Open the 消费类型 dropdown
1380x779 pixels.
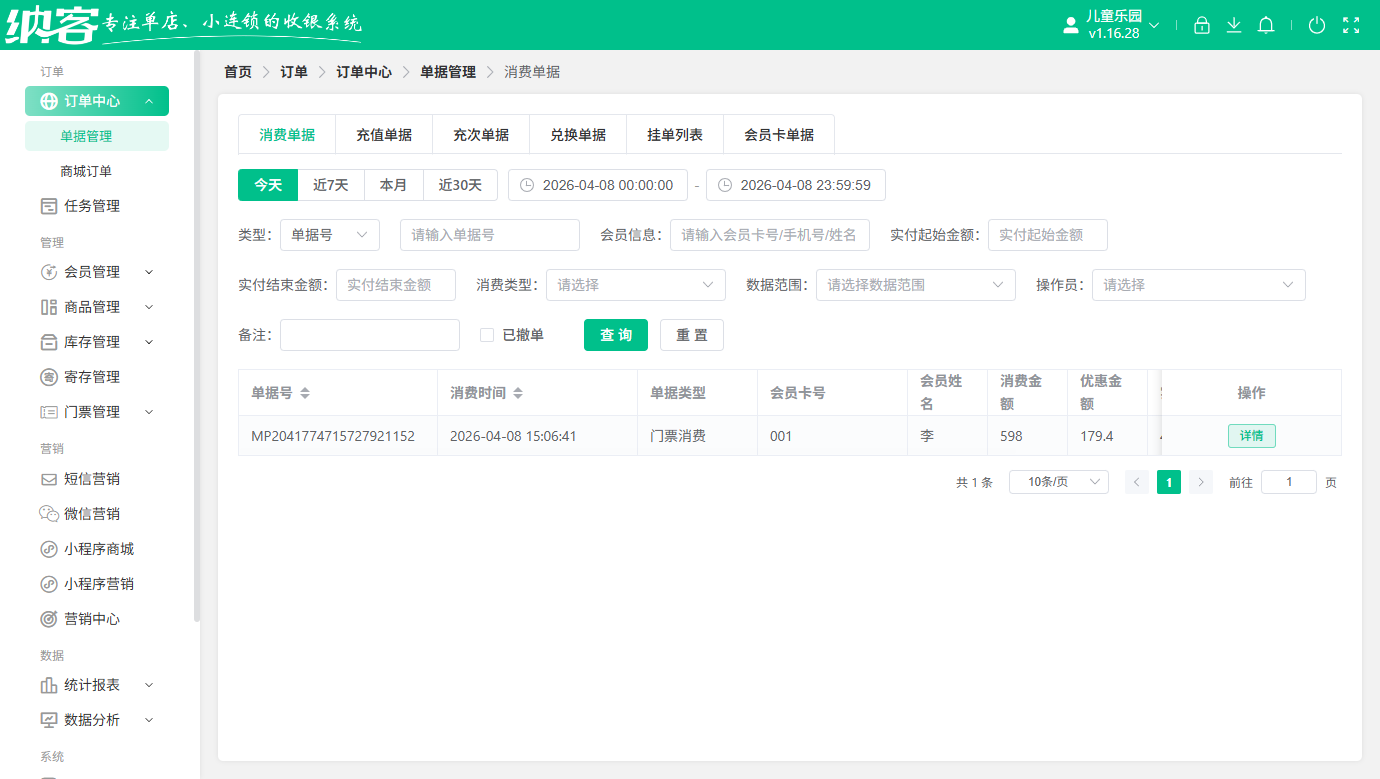(x=635, y=285)
